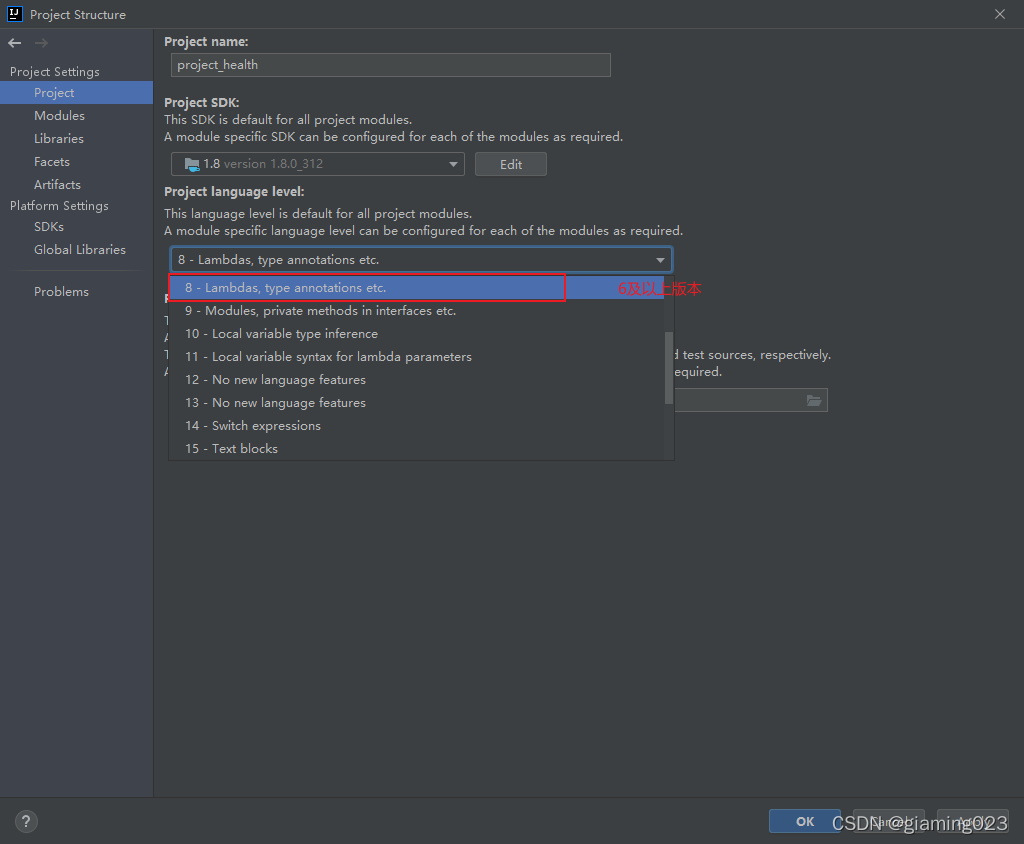Click the project_health name field

[x=390, y=65]
